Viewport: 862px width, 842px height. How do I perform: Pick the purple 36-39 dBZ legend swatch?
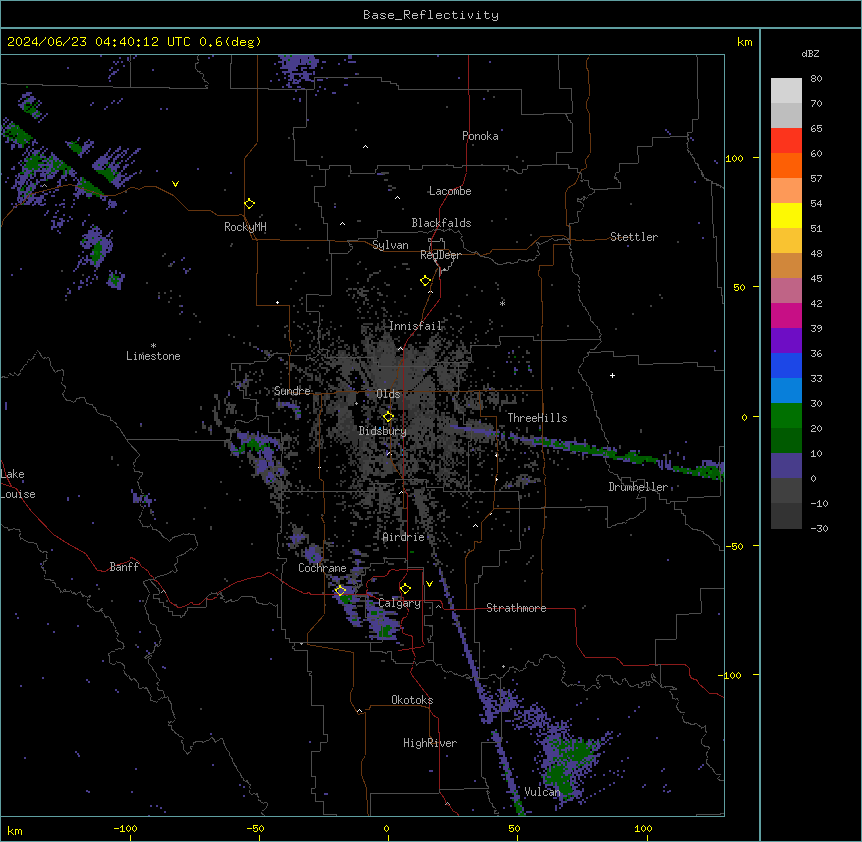coord(786,340)
